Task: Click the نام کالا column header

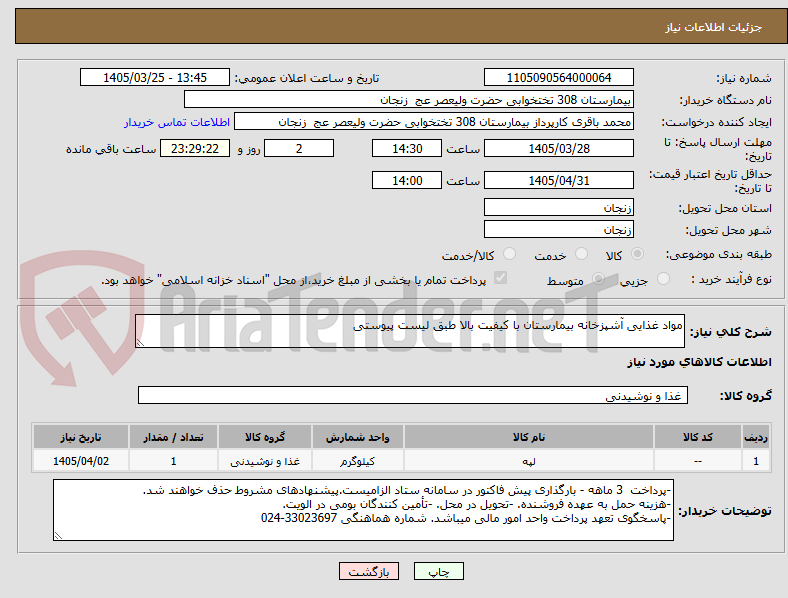Action: click(x=529, y=437)
